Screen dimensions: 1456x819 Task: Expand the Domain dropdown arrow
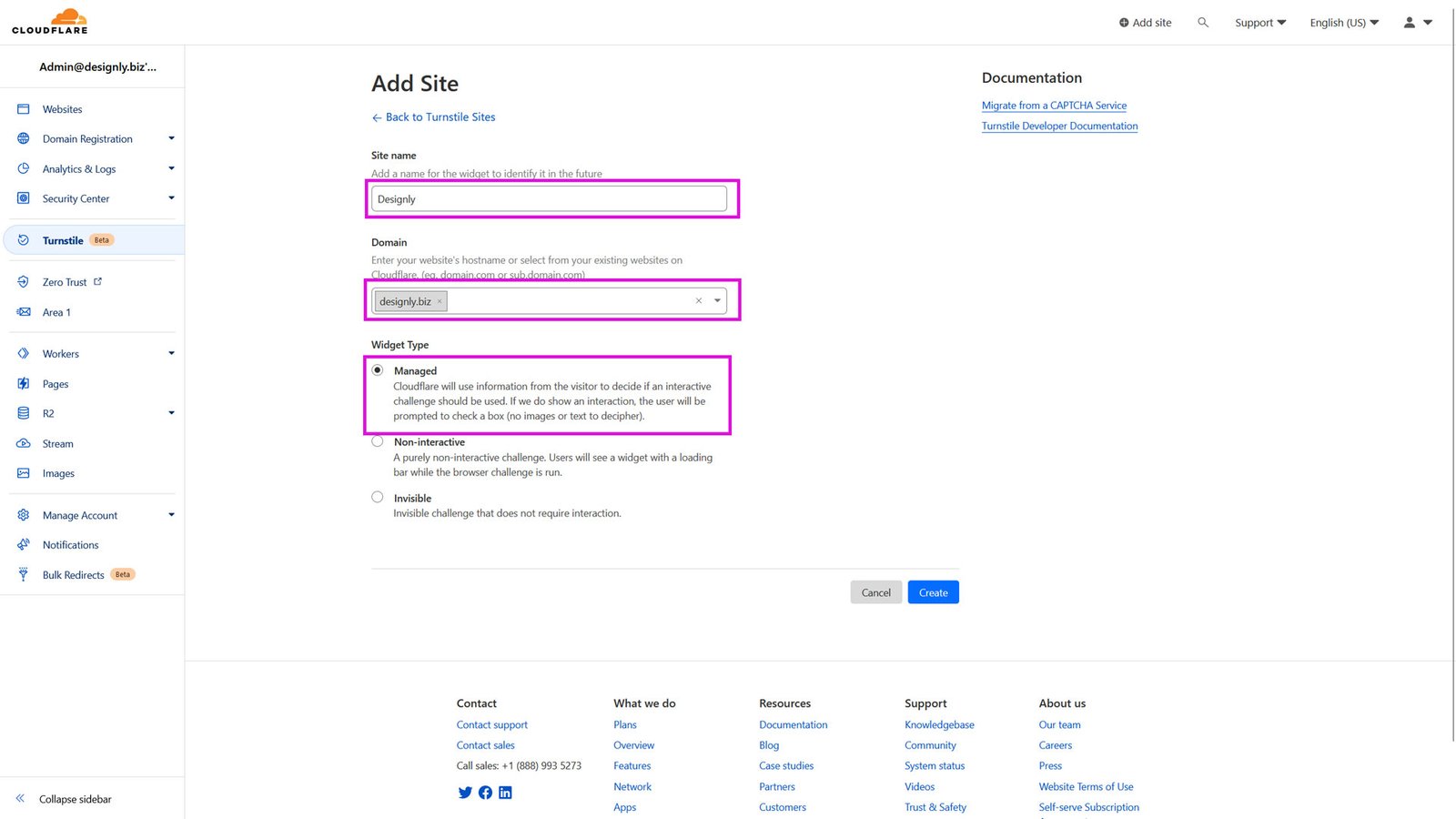point(717,300)
